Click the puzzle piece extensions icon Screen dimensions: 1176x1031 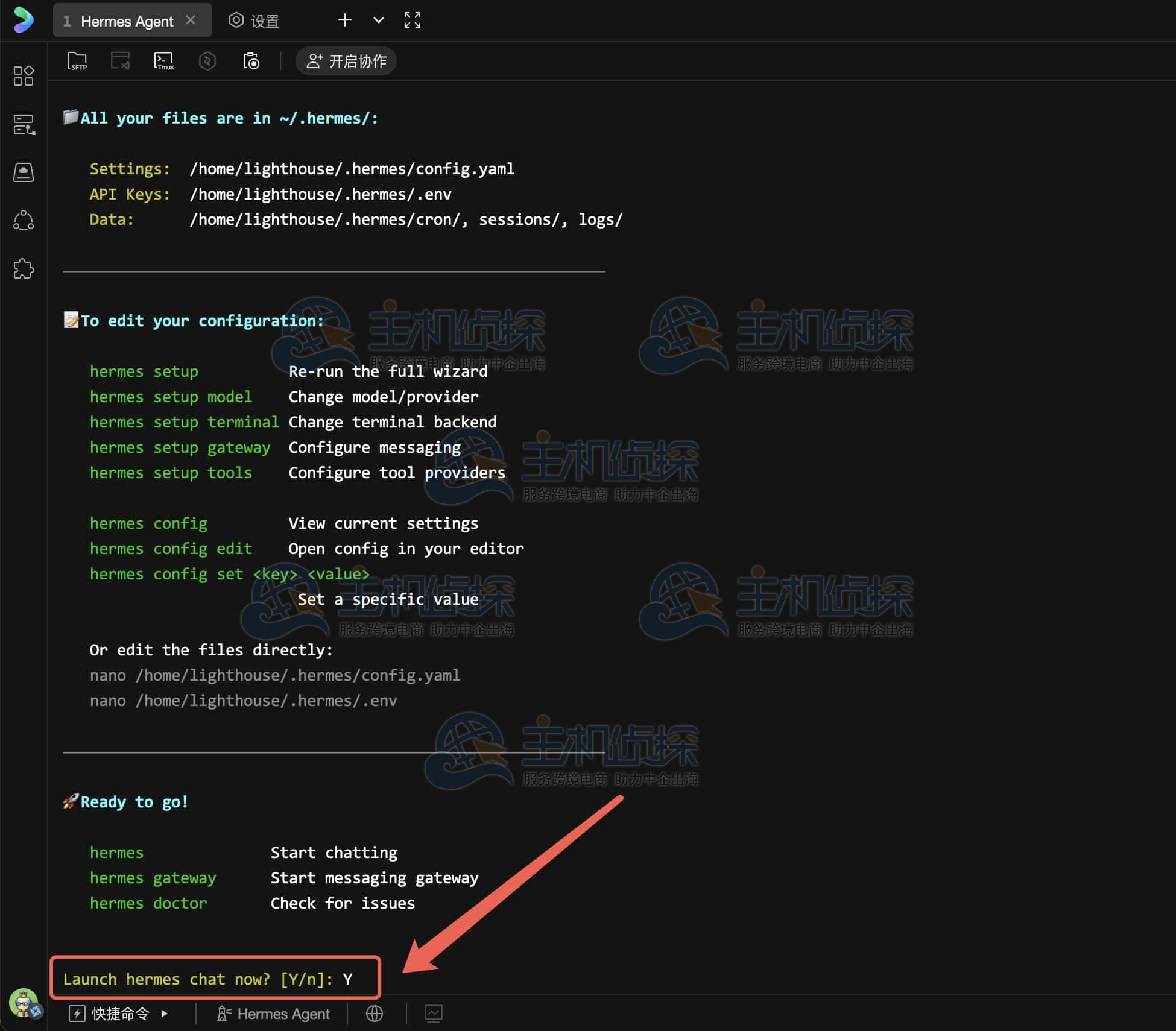coord(24,269)
